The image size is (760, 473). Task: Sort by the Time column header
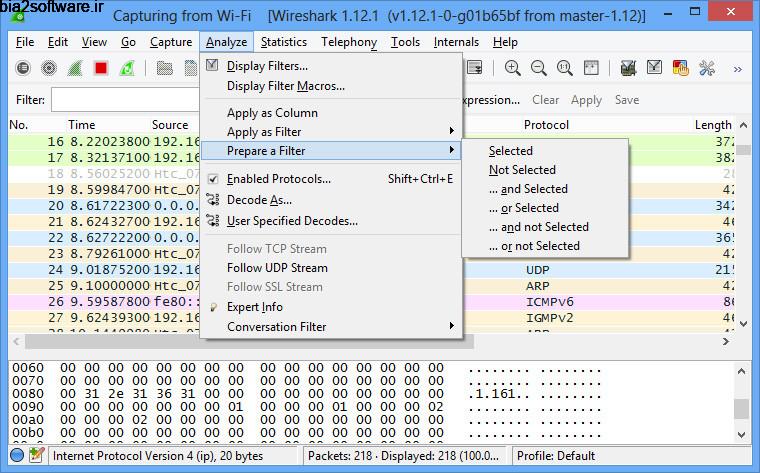coord(81,125)
